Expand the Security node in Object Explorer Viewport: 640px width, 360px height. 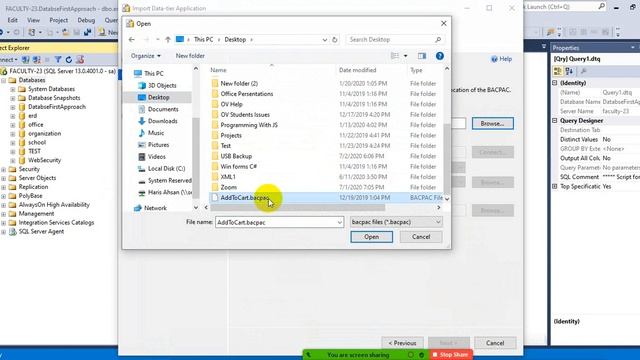pos(3,169)
